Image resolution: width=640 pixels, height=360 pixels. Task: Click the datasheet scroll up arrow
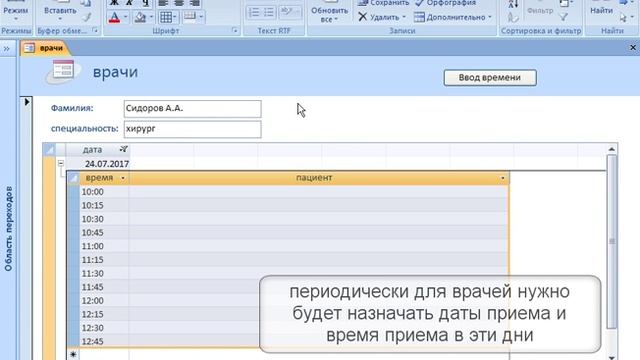tap(611, 149)
